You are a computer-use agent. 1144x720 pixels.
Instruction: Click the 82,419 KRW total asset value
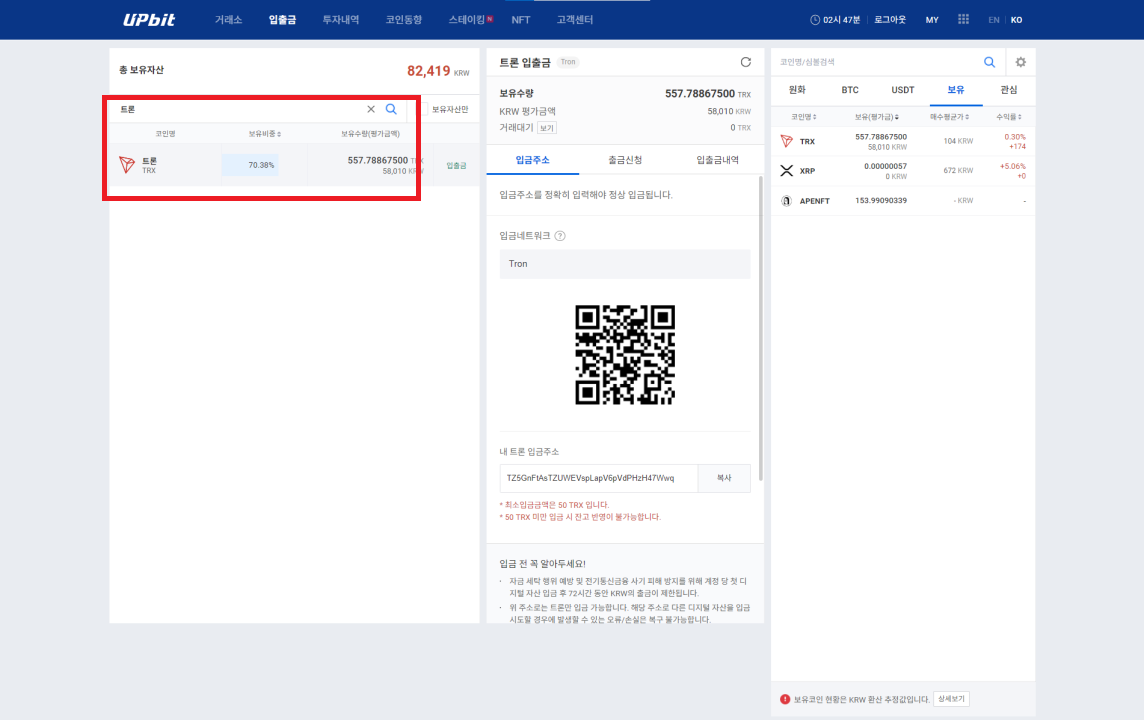[438, 71]
